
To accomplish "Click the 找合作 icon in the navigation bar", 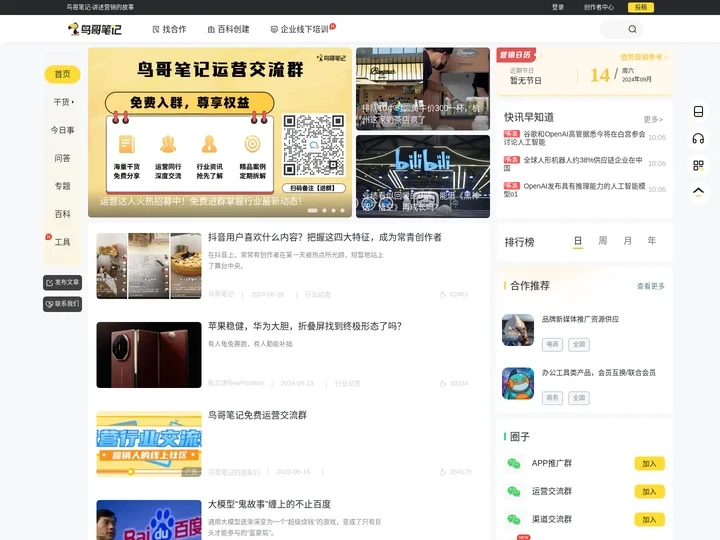I will tap(156, 29).
